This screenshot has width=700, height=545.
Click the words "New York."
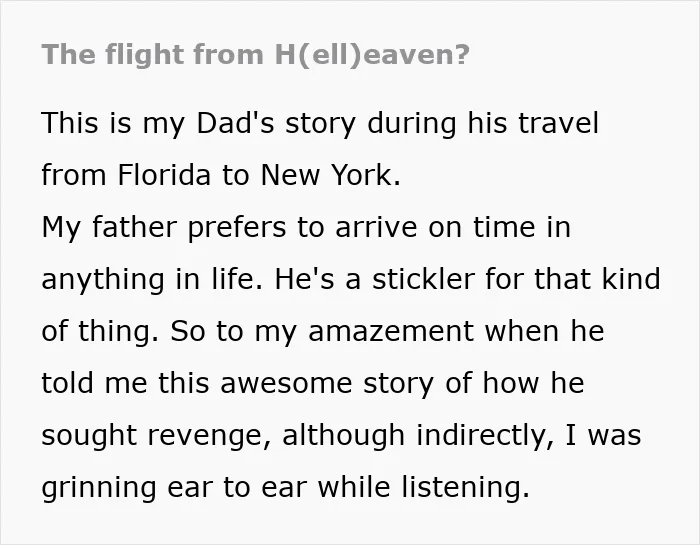pos(330,175)
